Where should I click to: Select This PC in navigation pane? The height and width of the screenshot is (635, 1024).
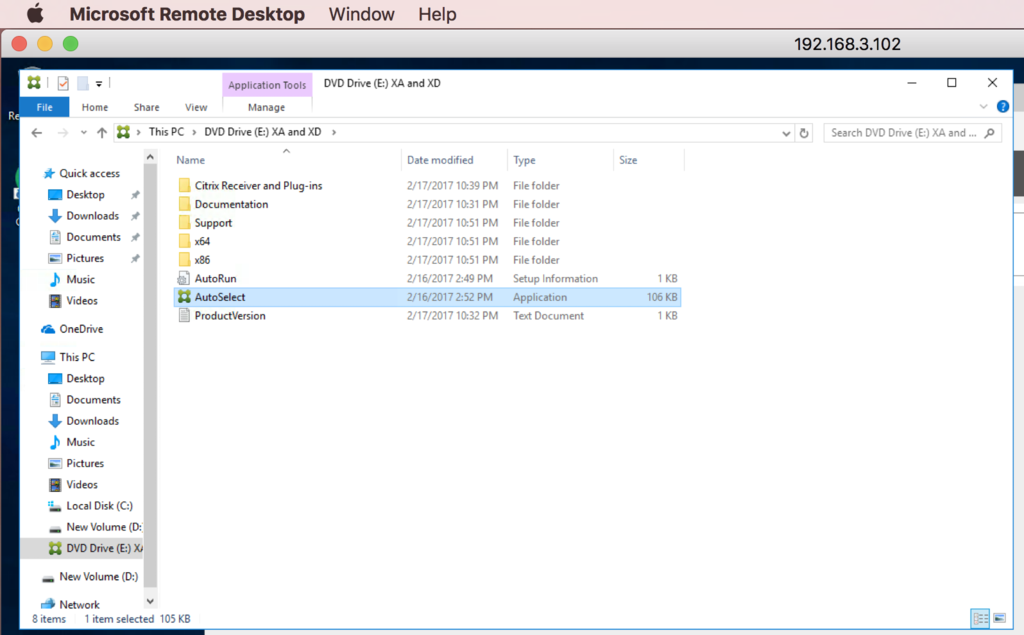[x=77, y=357]
